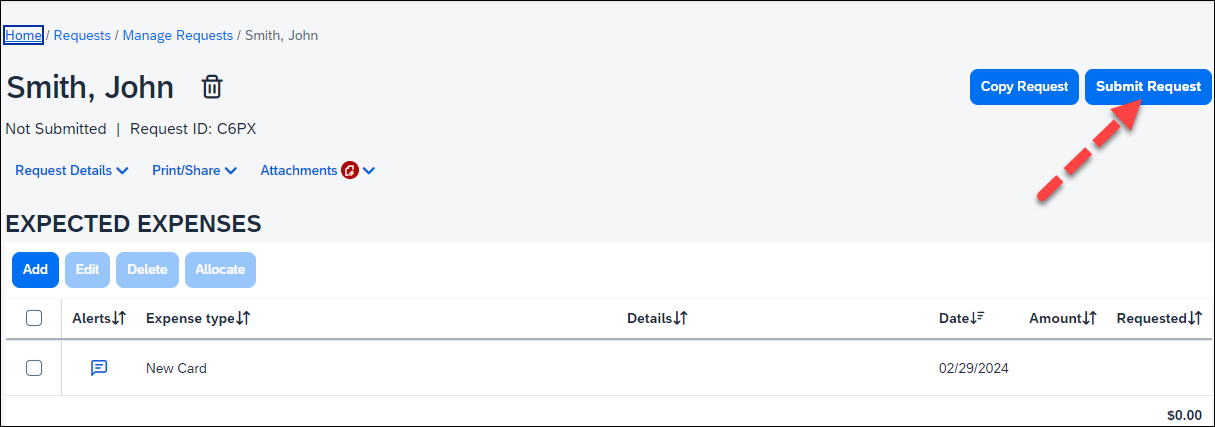Expand the Request Details dropdown
The height and width of the screenshot is (427, 1215).
tap(72, 171)
